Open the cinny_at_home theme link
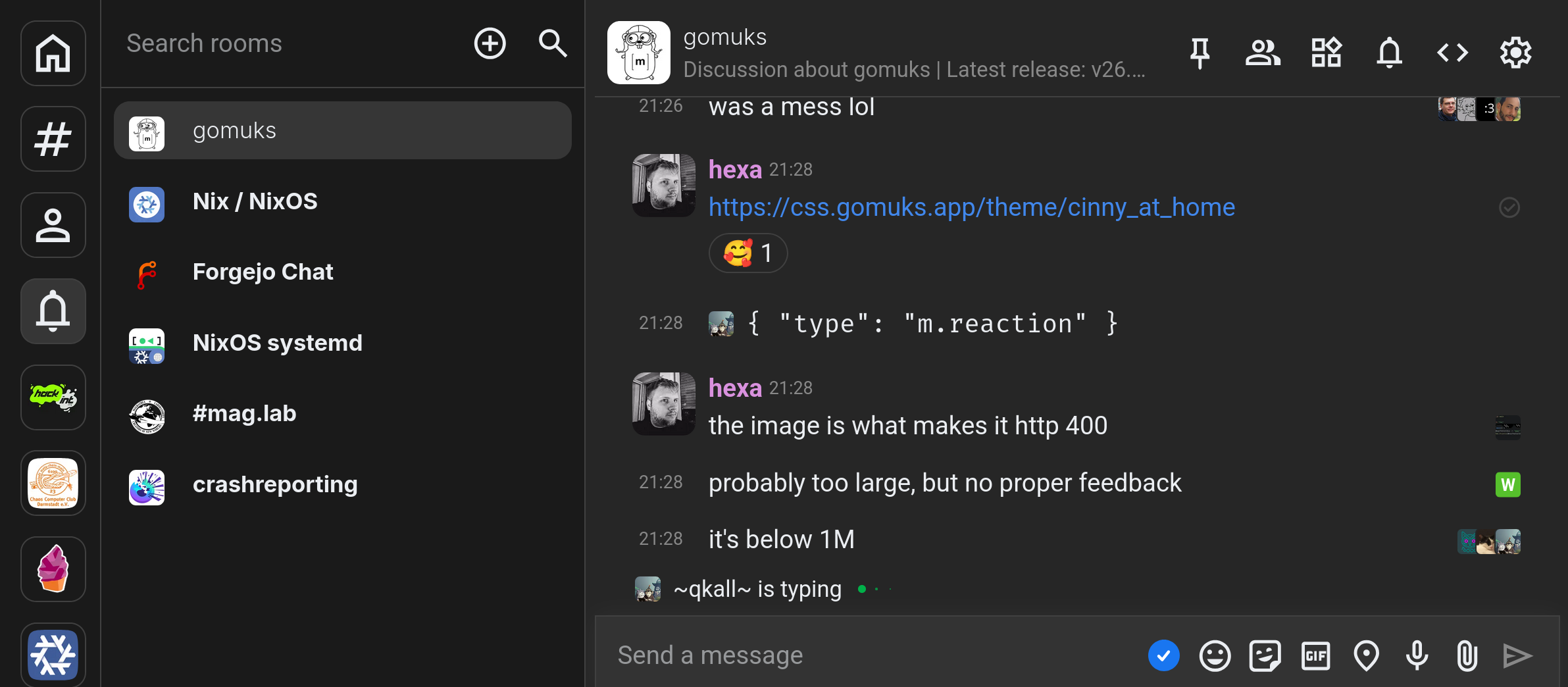 coord(971,207)
